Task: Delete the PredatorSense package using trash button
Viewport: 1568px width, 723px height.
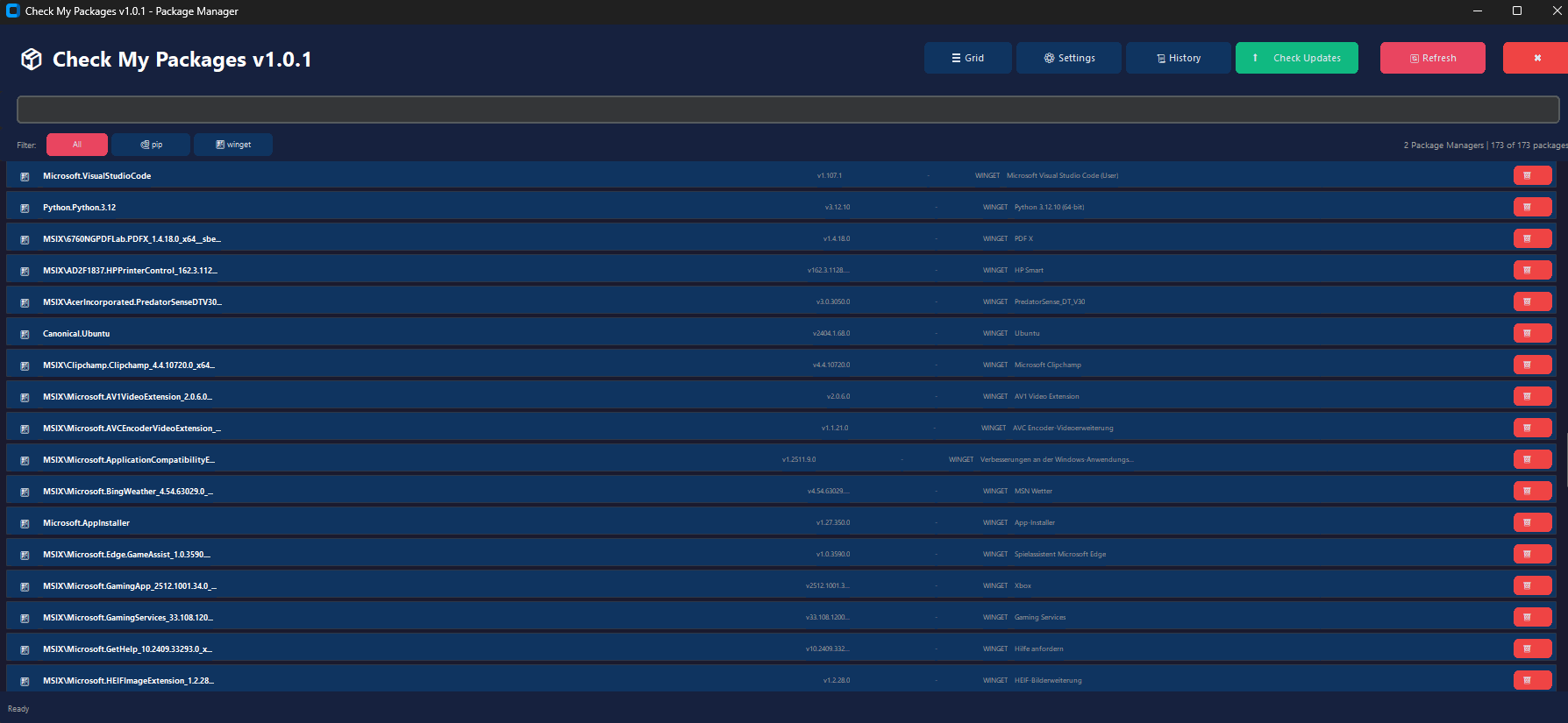Action: (1532, 301)
